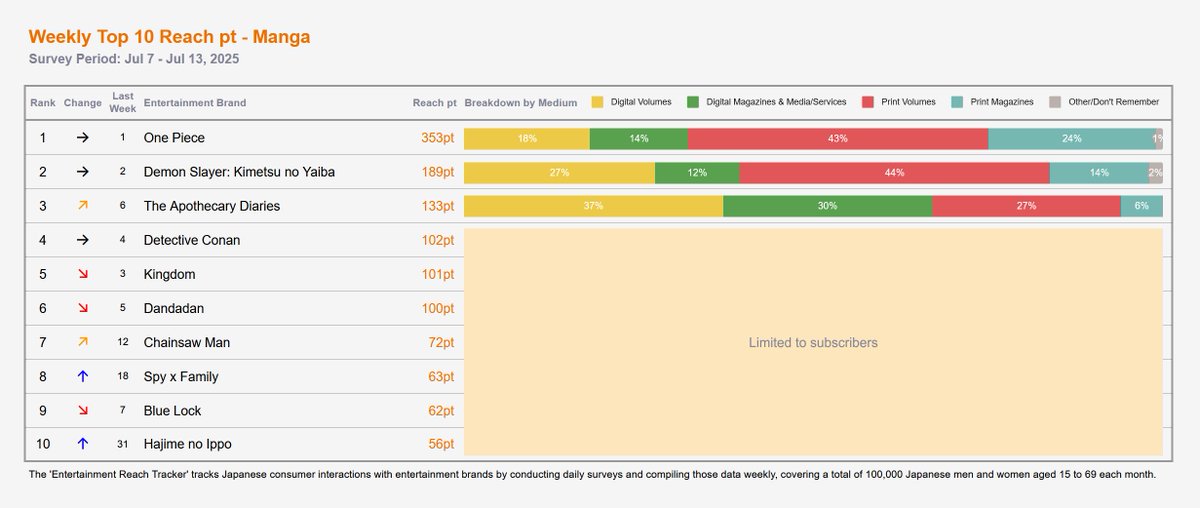Screen dimensions: 1200x508
Task: Click the Breakdown by Medium header
Action: 521,103
